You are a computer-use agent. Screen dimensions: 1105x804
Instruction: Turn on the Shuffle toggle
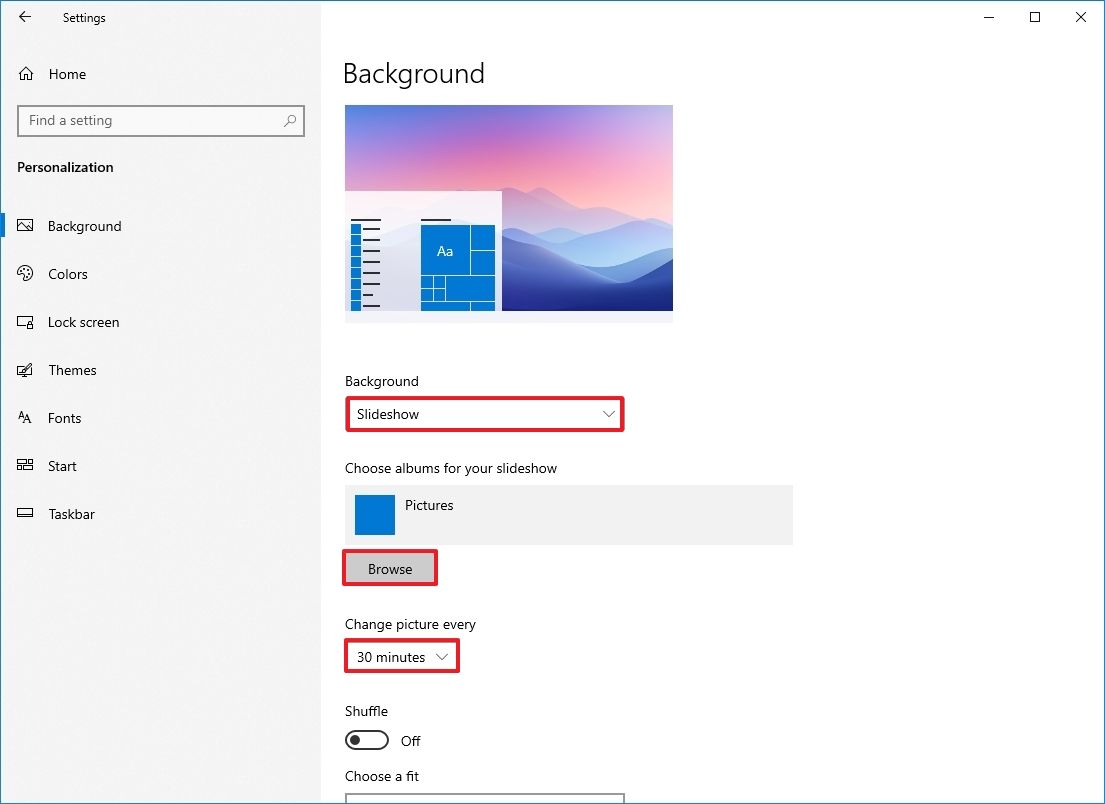(x=366, y=740)
